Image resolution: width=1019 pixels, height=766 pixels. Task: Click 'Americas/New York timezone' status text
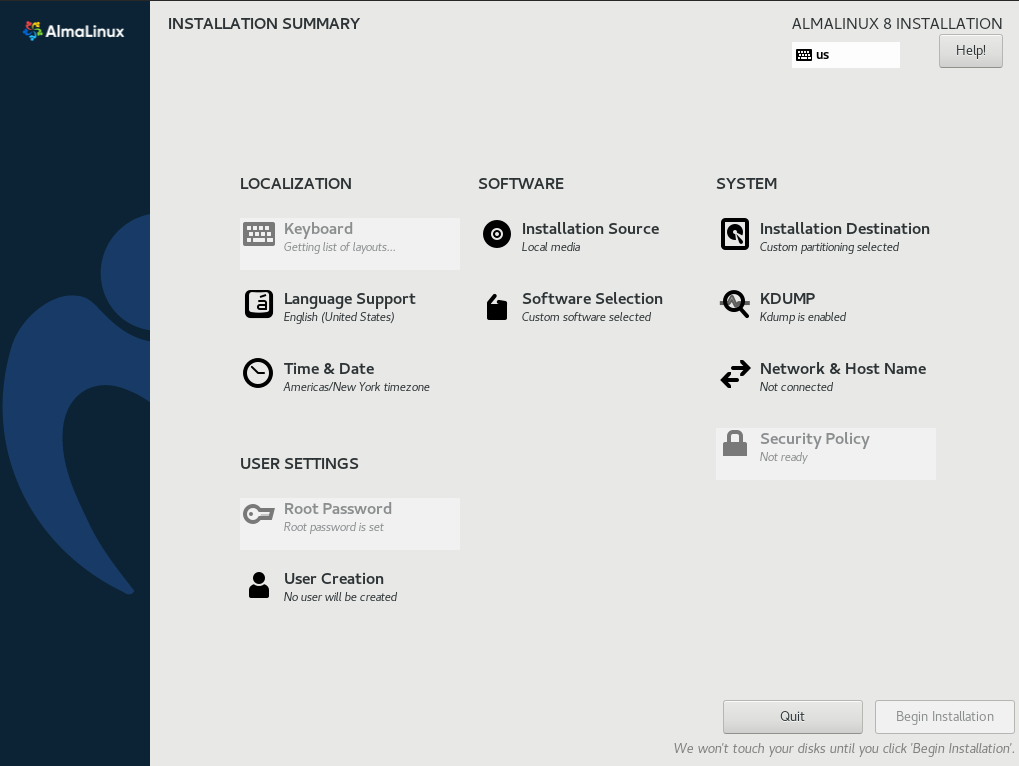[x=357, y=387]
